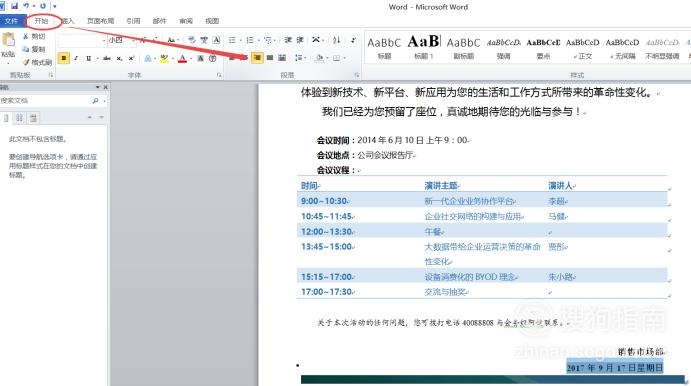The height and width of the screenshot is (386, 691).
Task: Click the line spacing icon
Action: tap(298, 58)
